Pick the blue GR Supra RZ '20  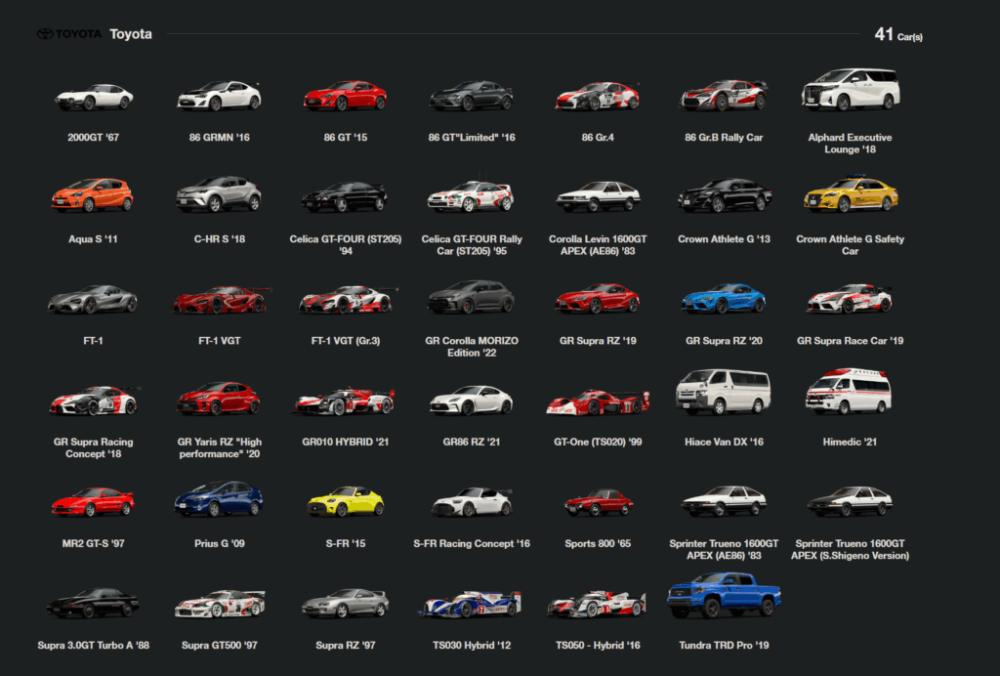coord(723,298)
